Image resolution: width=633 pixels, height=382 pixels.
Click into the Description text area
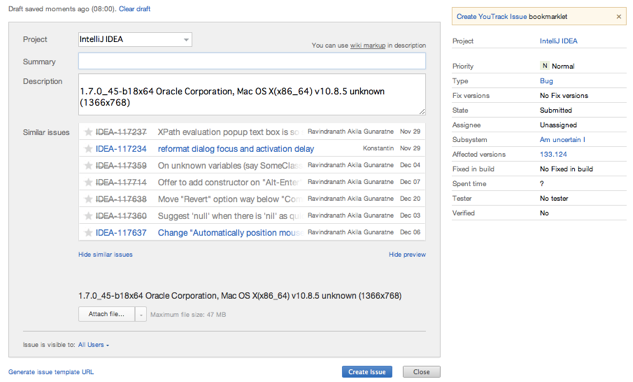tap(252, 94)
